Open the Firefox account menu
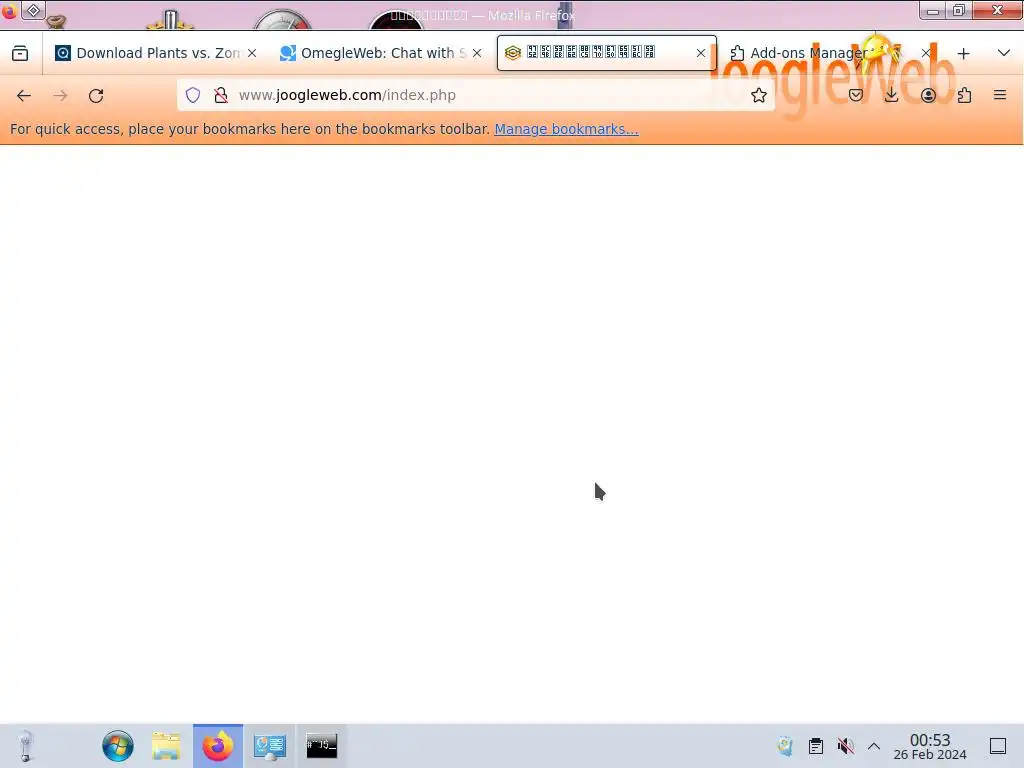This screenshot has height=768, width=1024. 928,95
